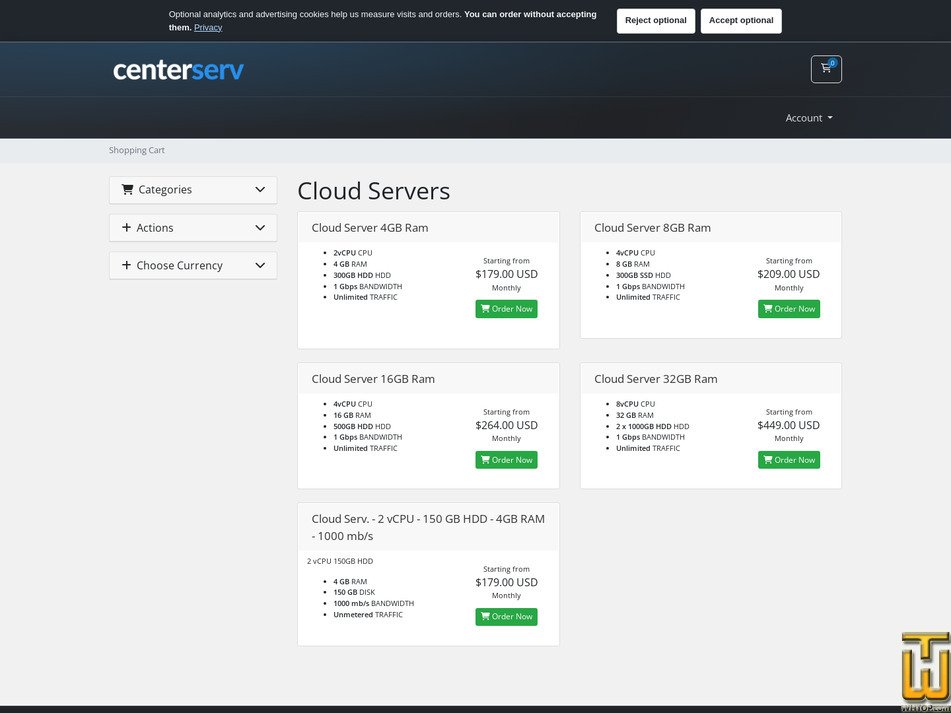Open the Privacy link in cookie banner
Viewport: 951px width, 713px height.
(208, 28)
